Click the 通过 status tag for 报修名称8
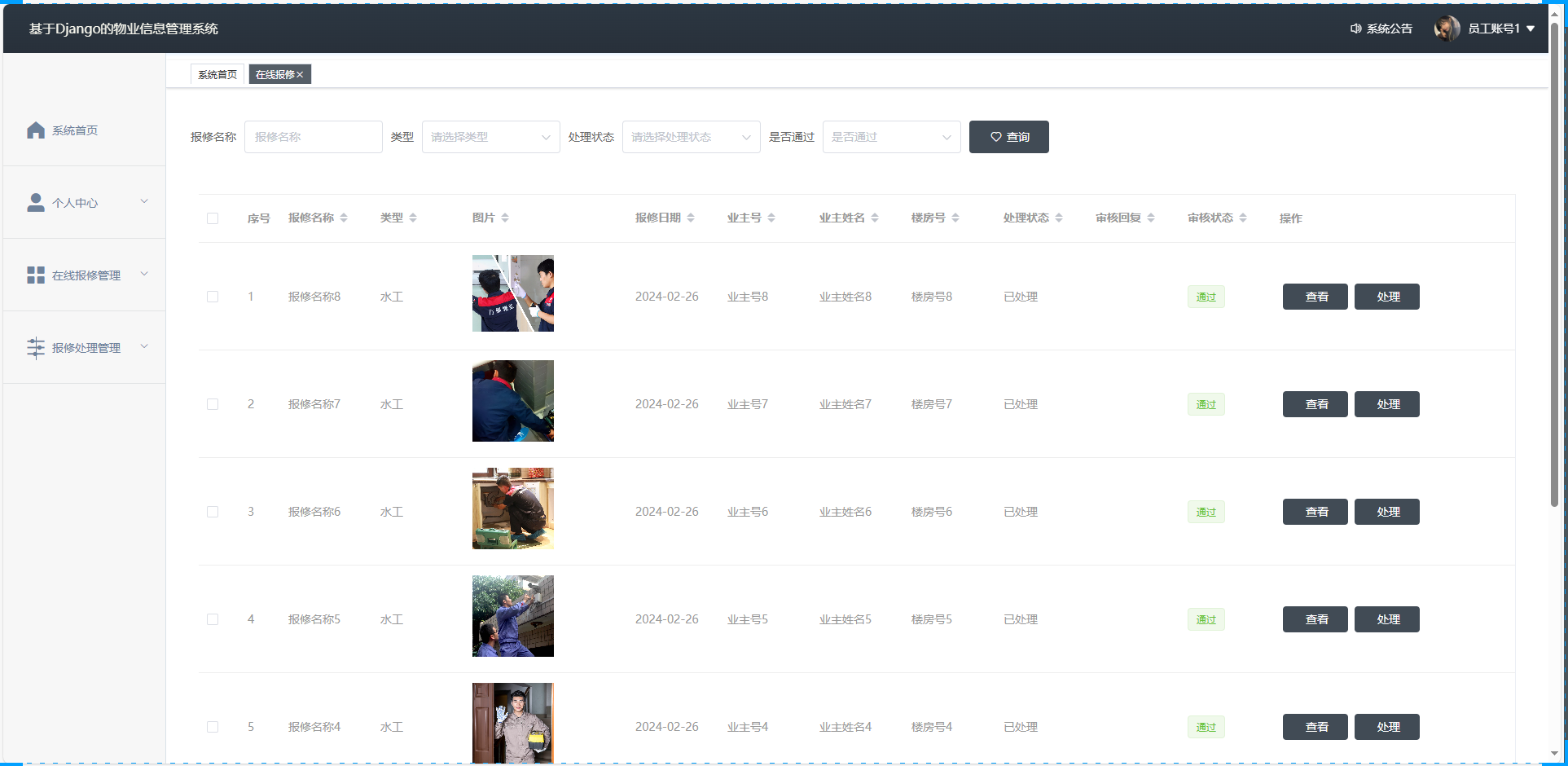The image size is (1568, 766). point(1206,297)
